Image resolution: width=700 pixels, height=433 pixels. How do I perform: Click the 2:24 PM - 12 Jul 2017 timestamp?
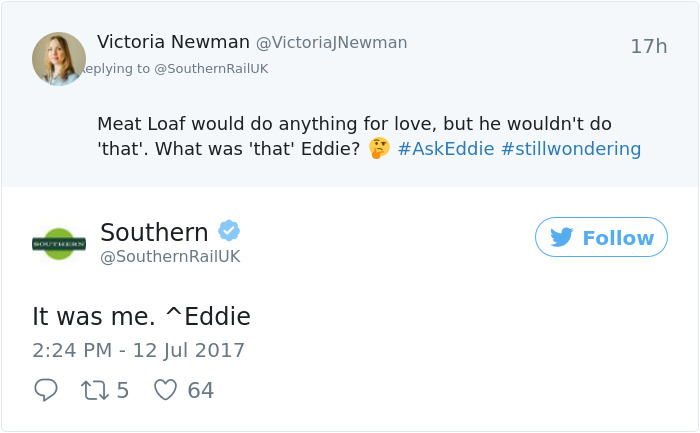[x=138, y=351]
